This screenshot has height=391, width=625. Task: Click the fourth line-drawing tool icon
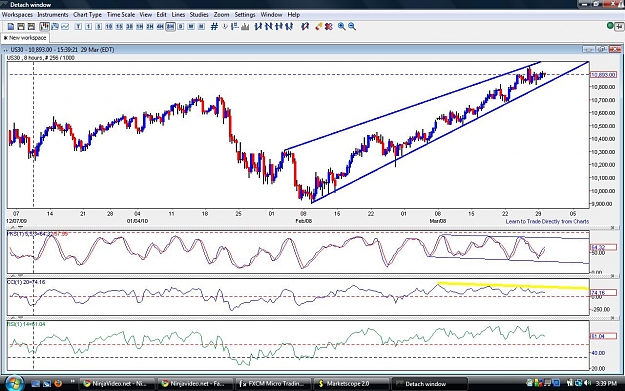289,27
